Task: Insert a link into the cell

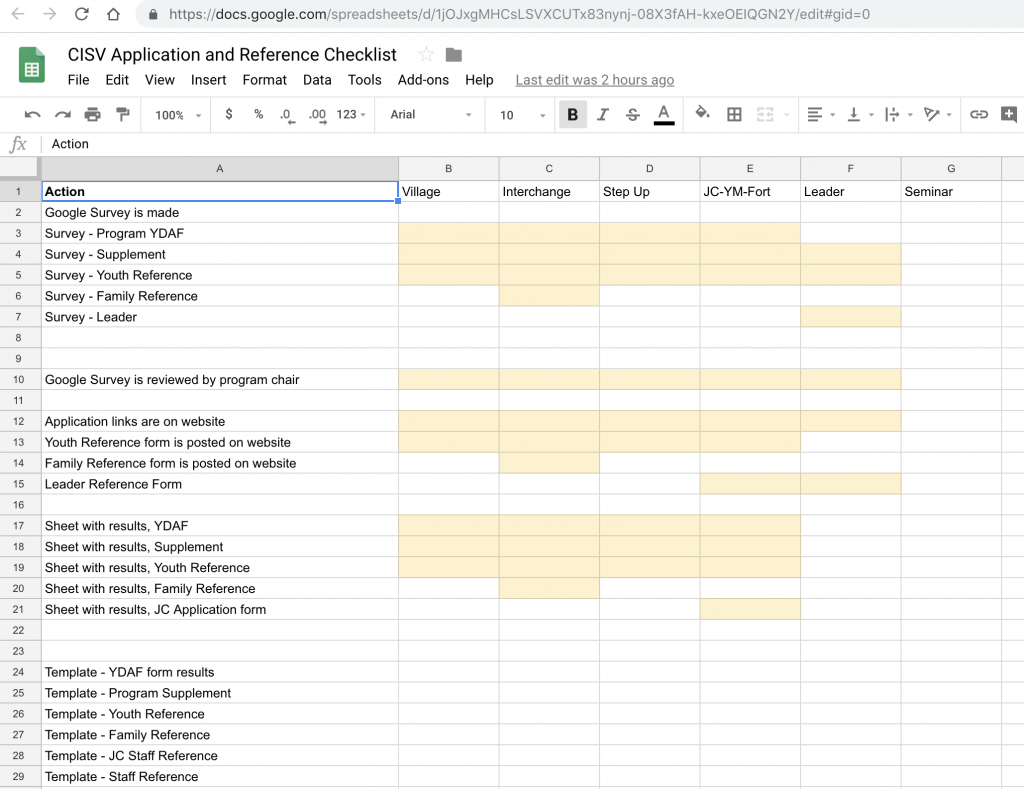Action: point(979,114)
